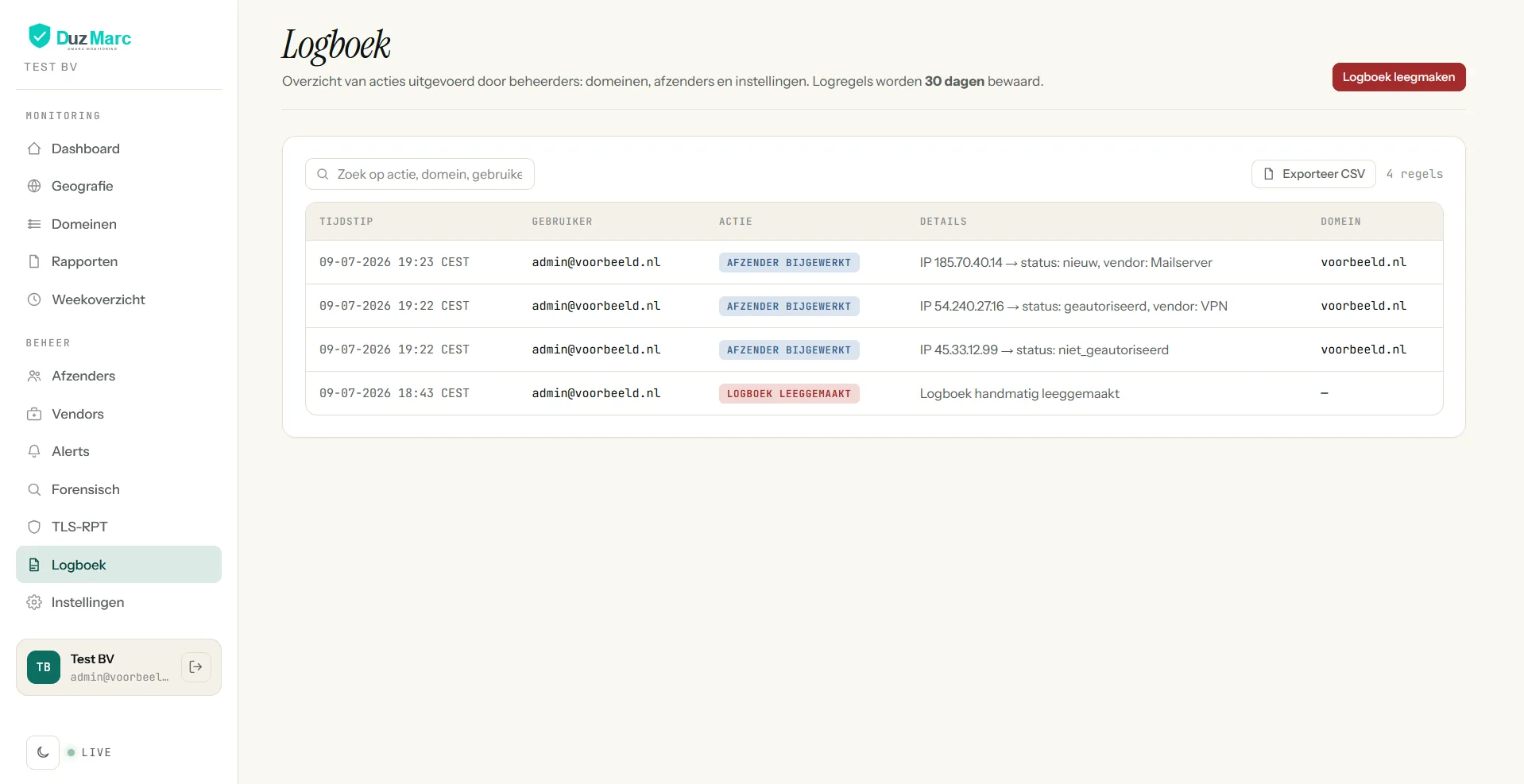Click the Alerts bell icon

(x=34, y=451)
